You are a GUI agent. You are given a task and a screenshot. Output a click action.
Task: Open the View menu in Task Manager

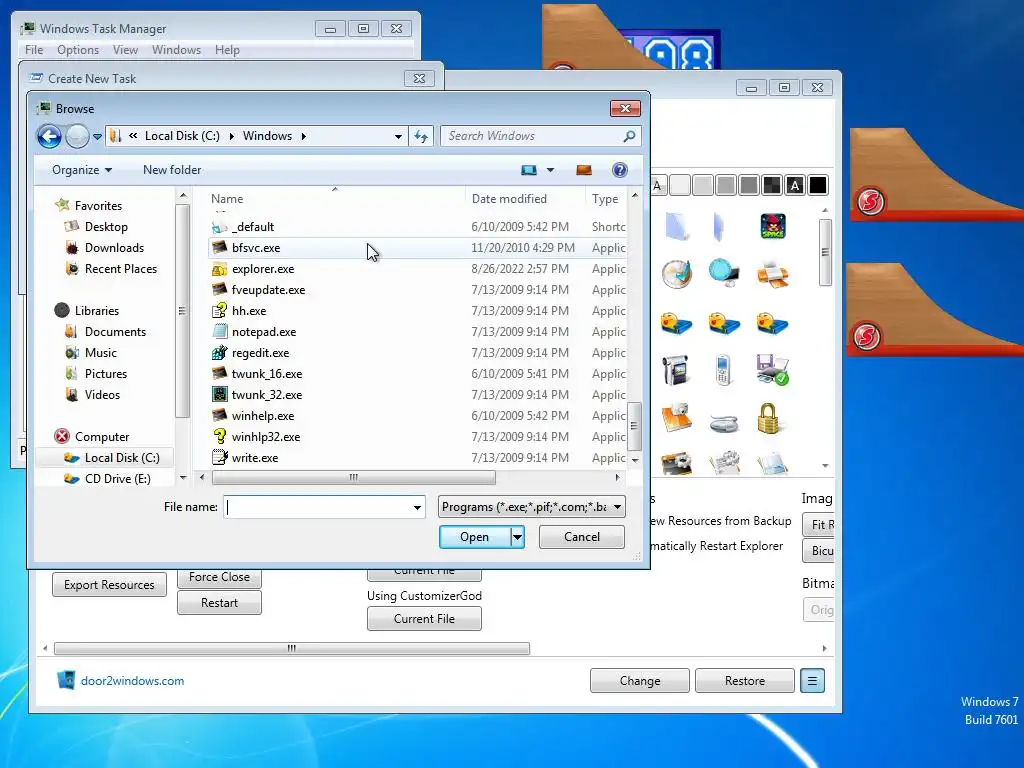pos(125,50)
